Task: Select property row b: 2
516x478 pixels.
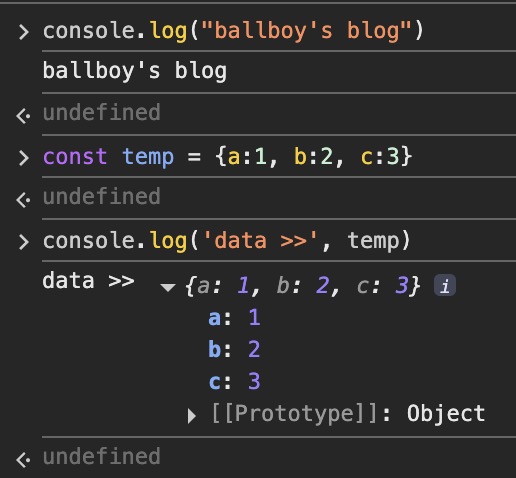Action: (x=234, y=349)
